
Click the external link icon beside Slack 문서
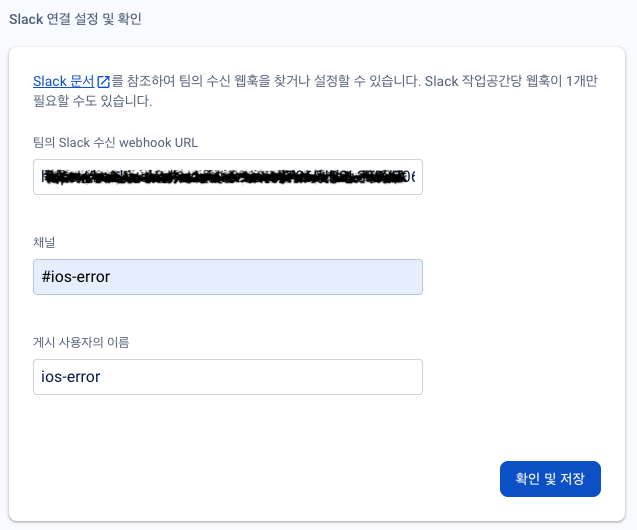point(103,82)
